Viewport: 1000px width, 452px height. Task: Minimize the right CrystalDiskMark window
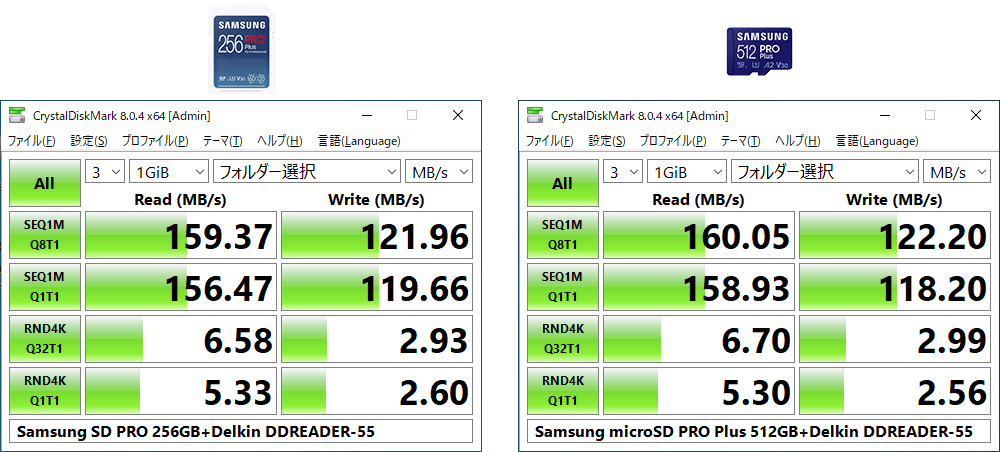tap(885, 115)
